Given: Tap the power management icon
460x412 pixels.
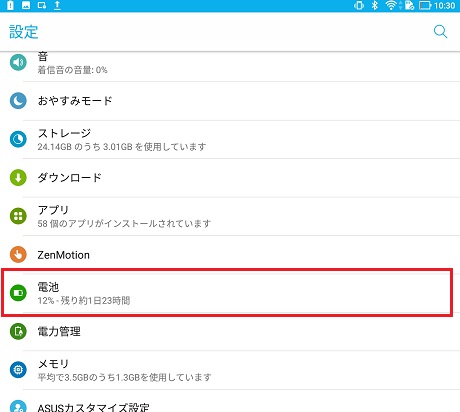Looking at the screenshot, I should tap(18, 331).
